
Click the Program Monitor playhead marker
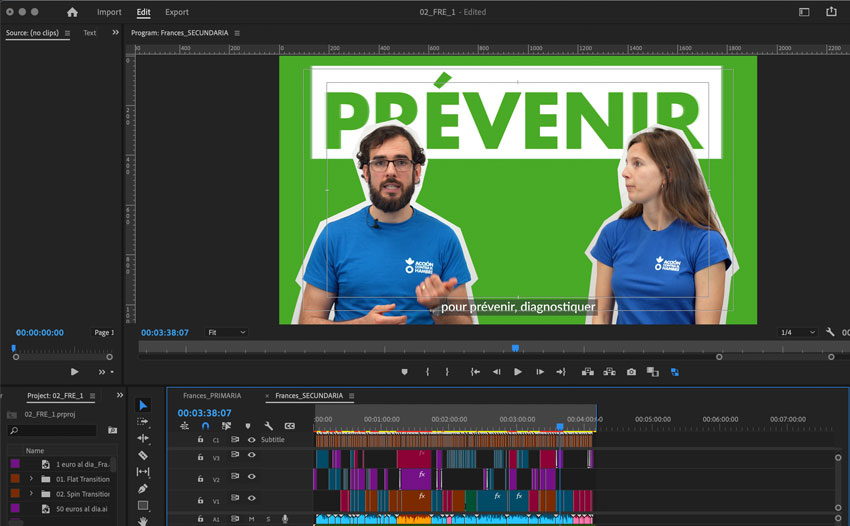click(x=515, y=348)
